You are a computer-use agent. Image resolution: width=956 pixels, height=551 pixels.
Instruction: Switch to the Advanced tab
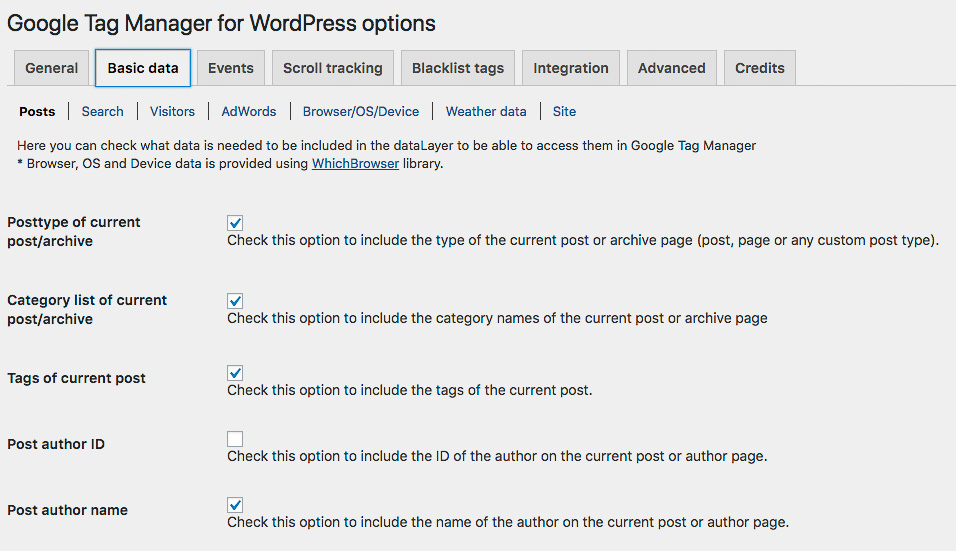671,68
